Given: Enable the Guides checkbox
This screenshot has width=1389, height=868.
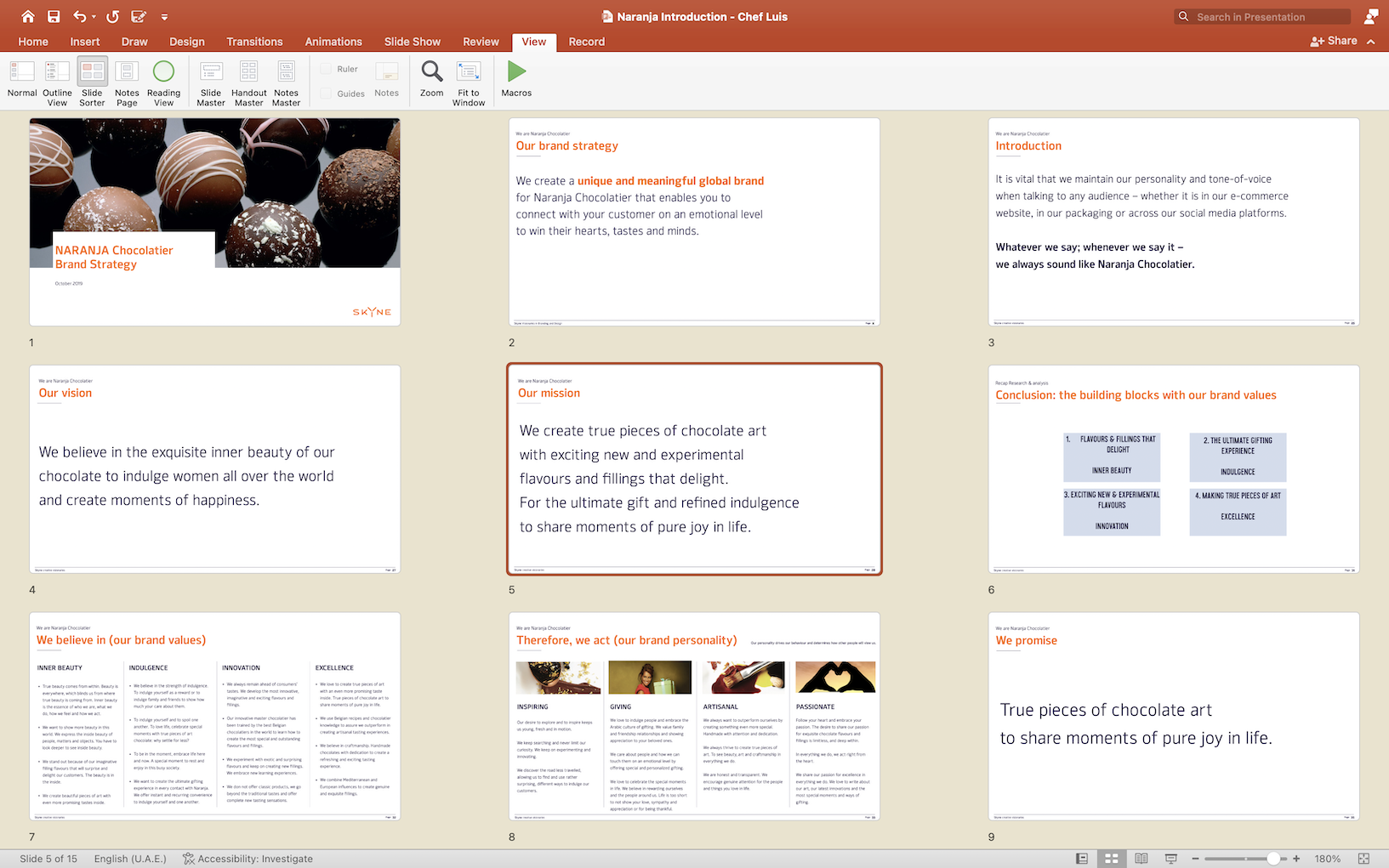Looking at the screenshot, I should (x=327, y=94).
